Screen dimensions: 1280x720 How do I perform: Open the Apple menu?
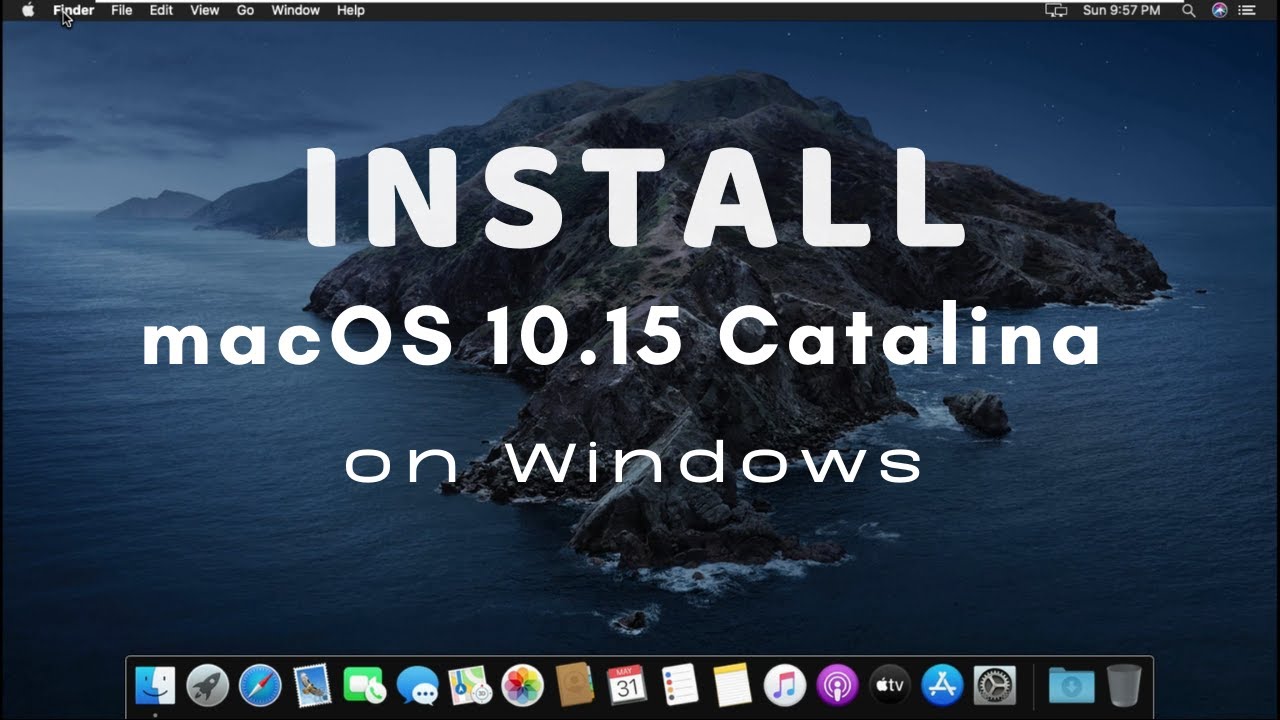(x=28, y=10)
